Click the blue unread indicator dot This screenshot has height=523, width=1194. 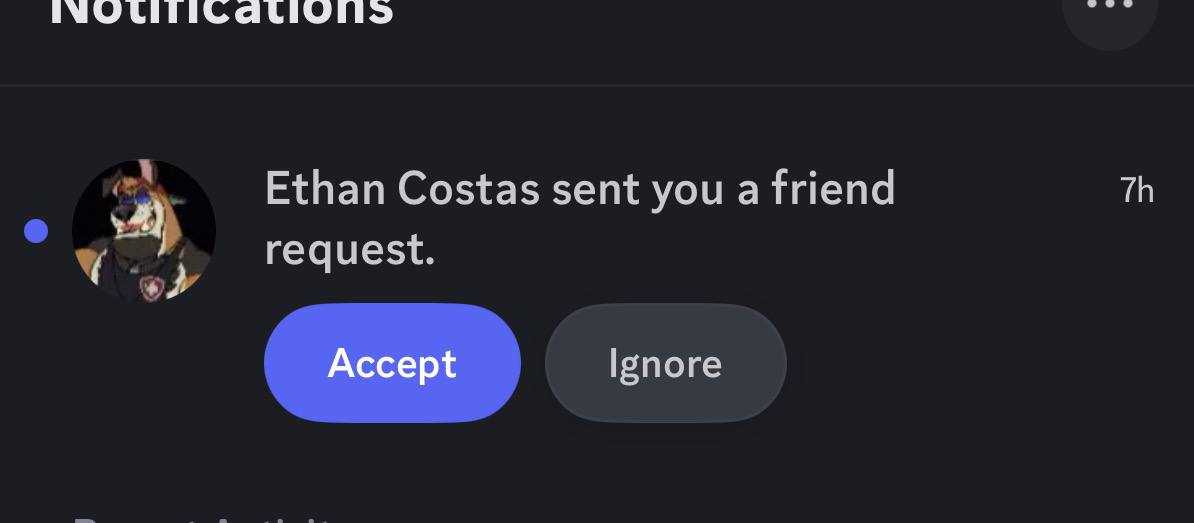(36, 231)
